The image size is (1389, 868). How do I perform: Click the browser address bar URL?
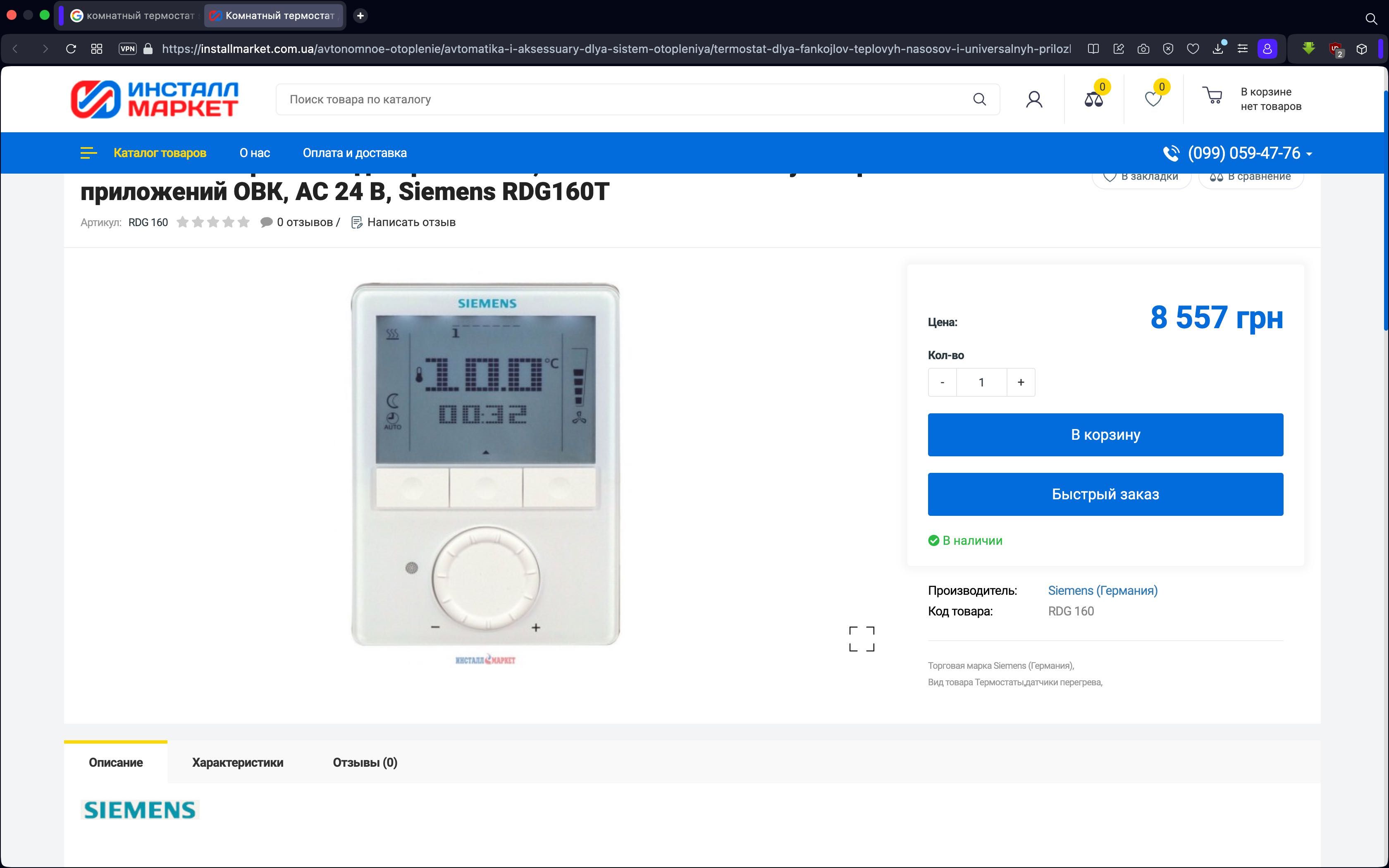pos(616,49)
